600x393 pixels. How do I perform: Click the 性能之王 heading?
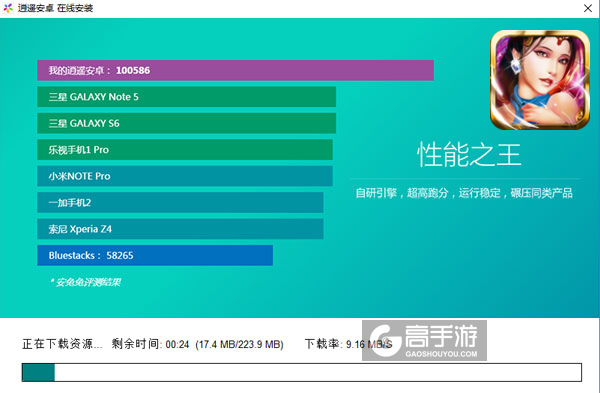point(469,155)
